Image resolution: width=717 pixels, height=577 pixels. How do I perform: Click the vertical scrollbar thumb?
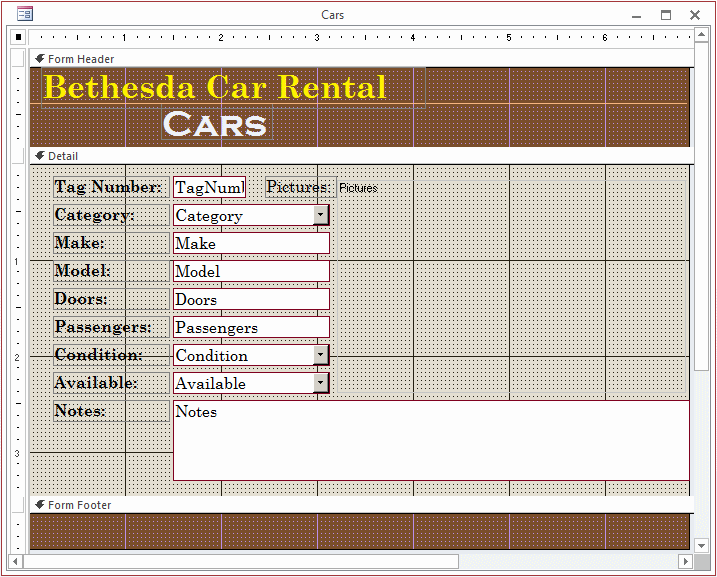(x=702, y=207)
